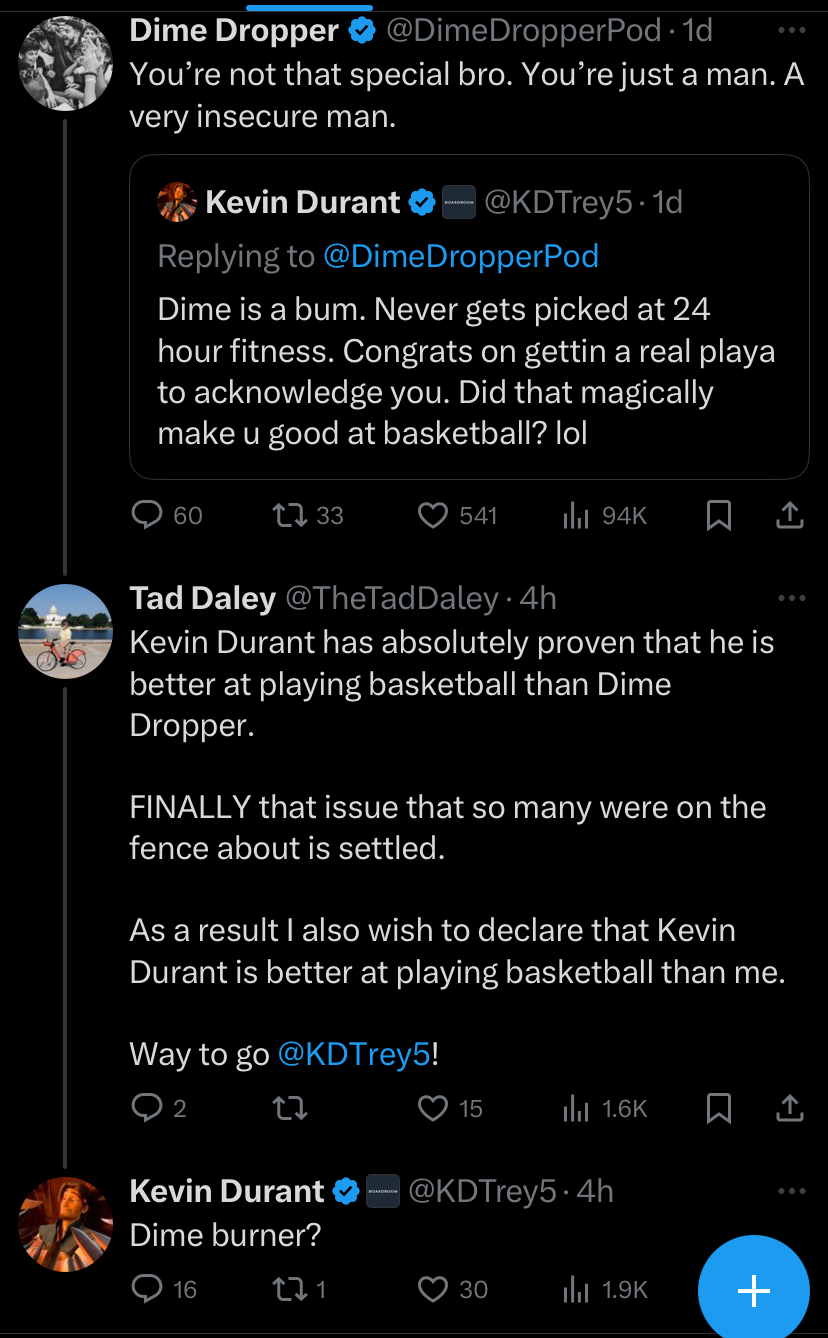Like Kevin Durant's 'Dime burner?' reply

tap(433, 1290)
